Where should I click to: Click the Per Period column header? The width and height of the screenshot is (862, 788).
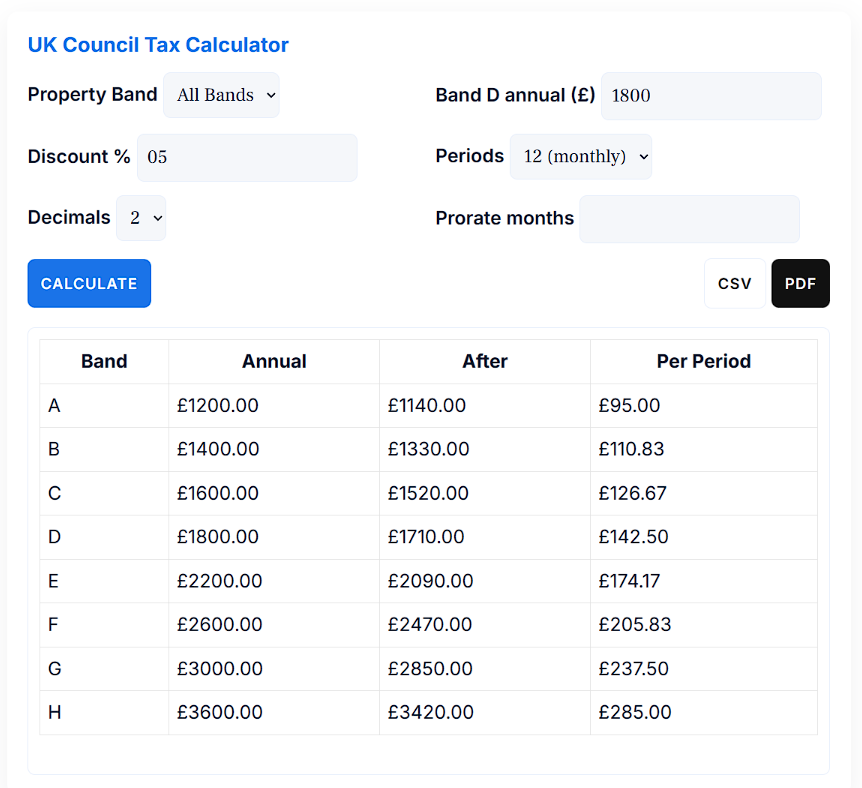(703, 361)
